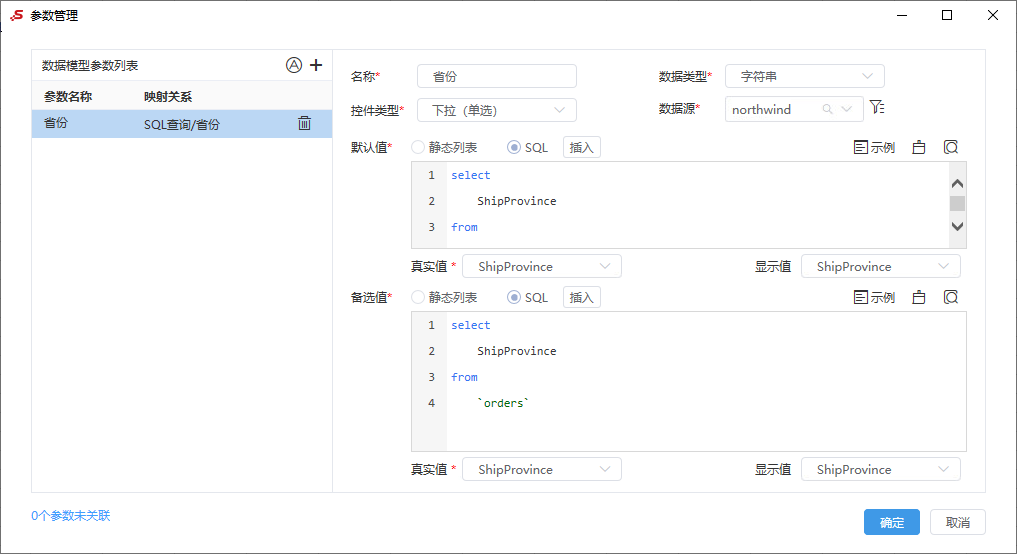Screen dimensions: 1017x554
Task: Expand the 数据类型 dropdown showing 字符串
Action: [x=804, y=76]
